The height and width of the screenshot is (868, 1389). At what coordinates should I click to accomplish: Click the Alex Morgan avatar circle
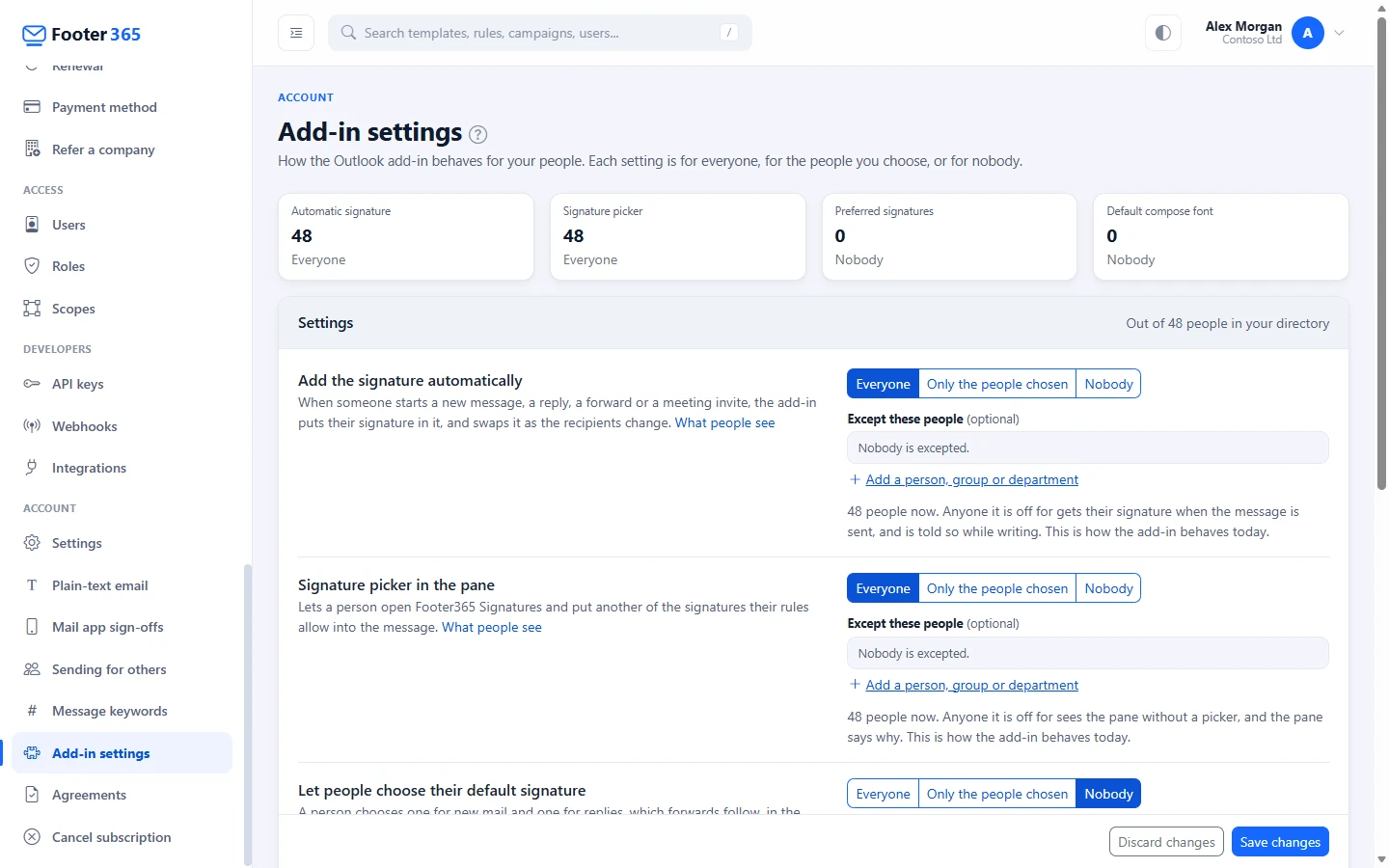coord(1308,33)
